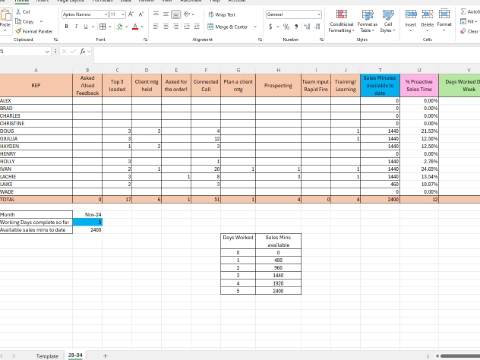Click the Copy button in Clipboard group

[25, 22]
